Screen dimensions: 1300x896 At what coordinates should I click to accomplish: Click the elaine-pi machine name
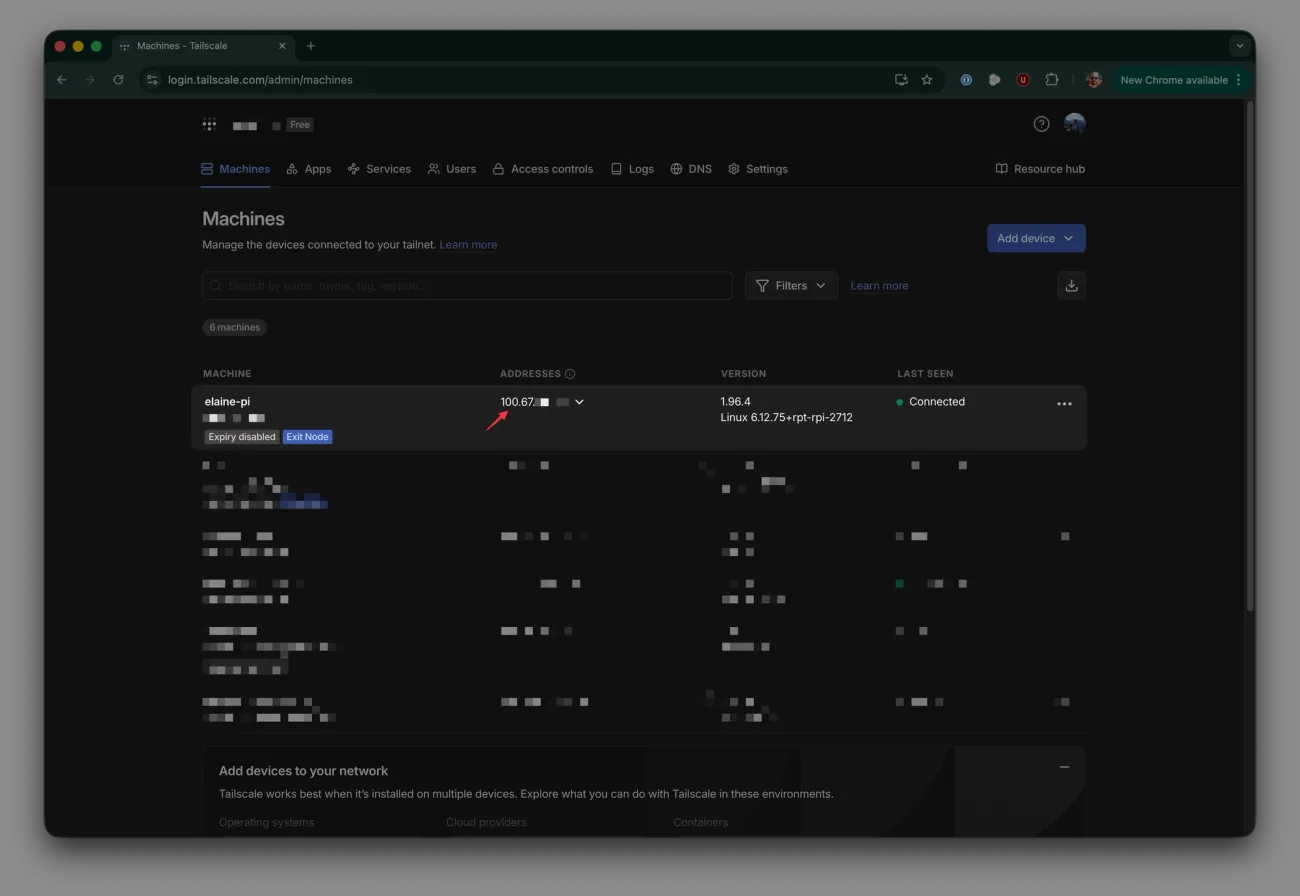pos(227,402)
